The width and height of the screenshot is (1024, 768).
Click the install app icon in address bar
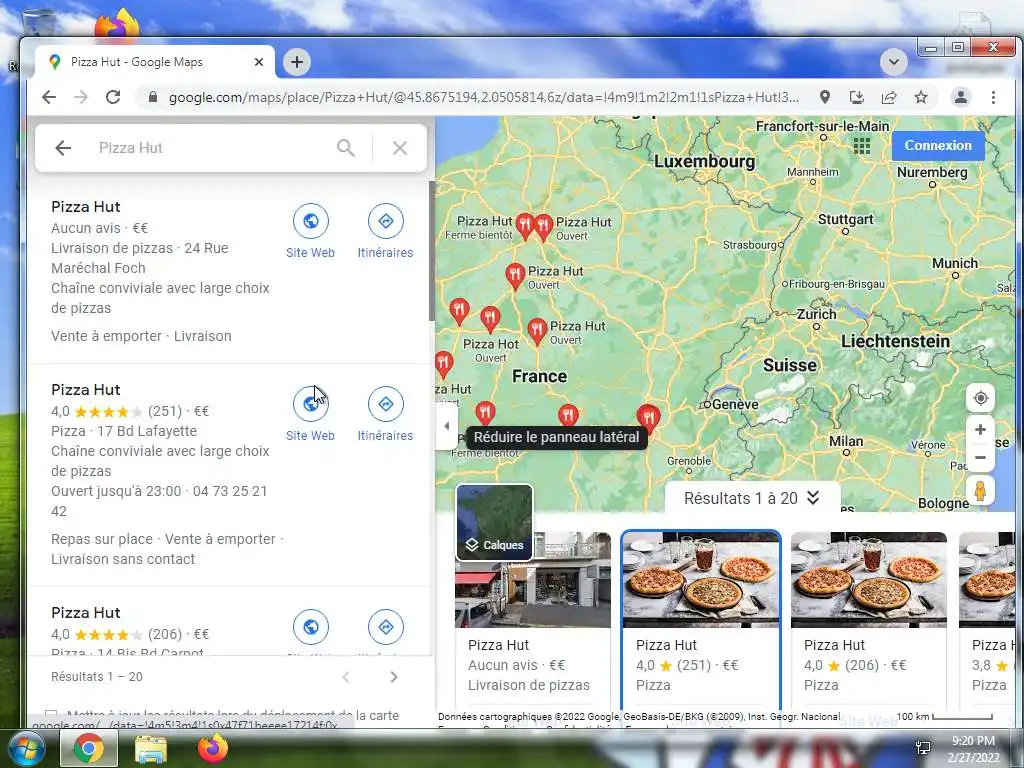click(x=857, y=97)
